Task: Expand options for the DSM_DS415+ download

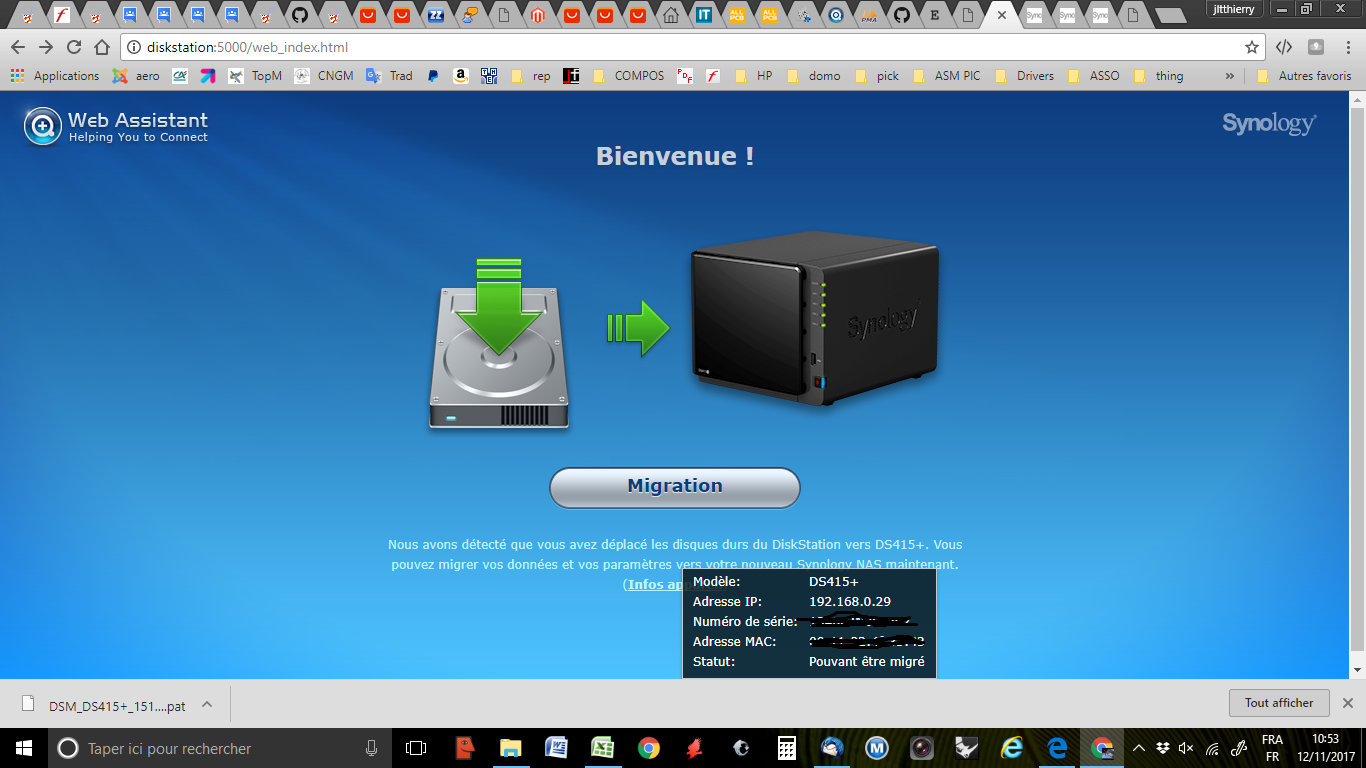Action: 207,704
